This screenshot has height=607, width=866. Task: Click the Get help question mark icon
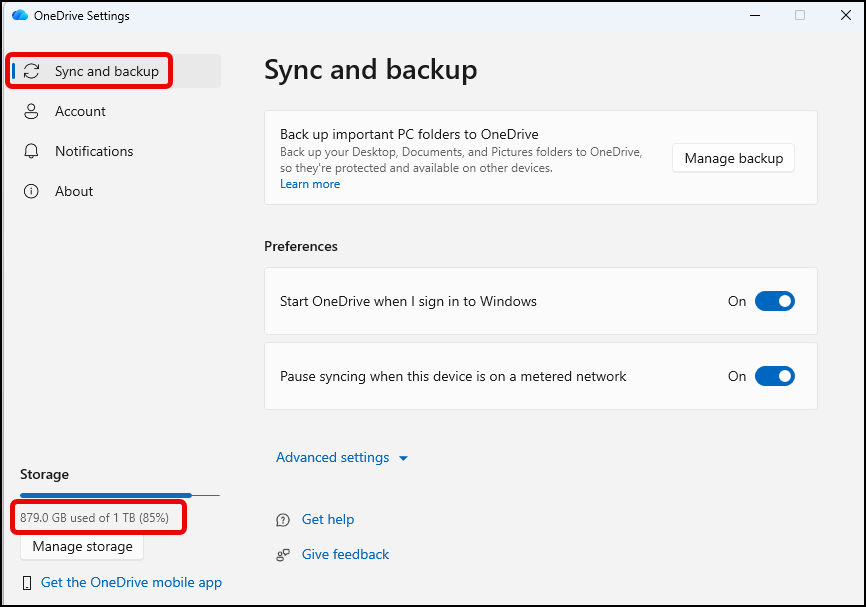coord(283,520)
